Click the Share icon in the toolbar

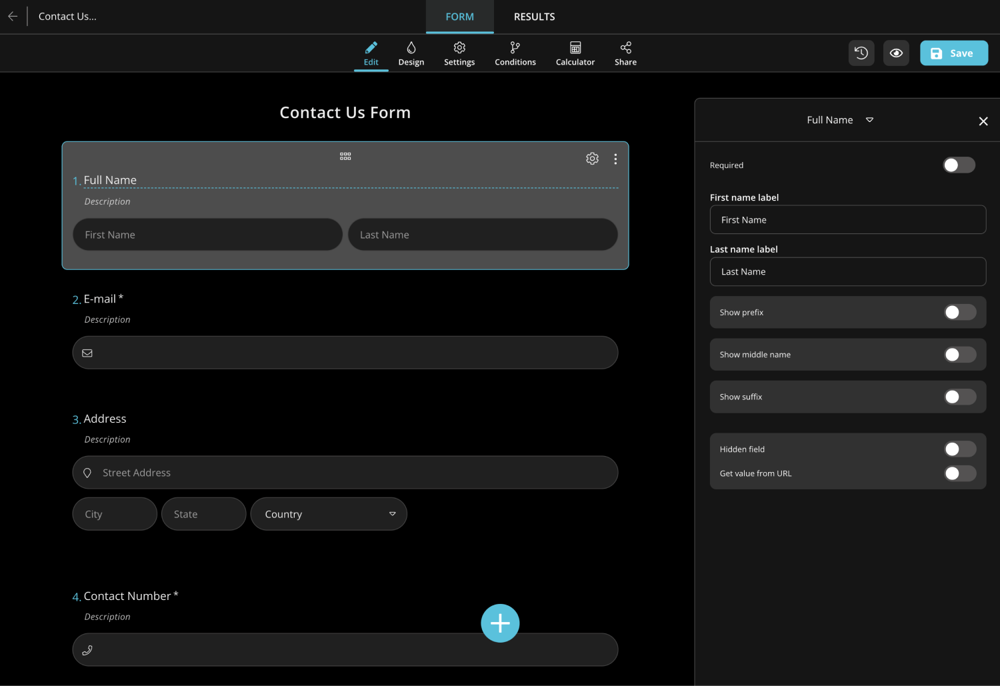(625, 53)
